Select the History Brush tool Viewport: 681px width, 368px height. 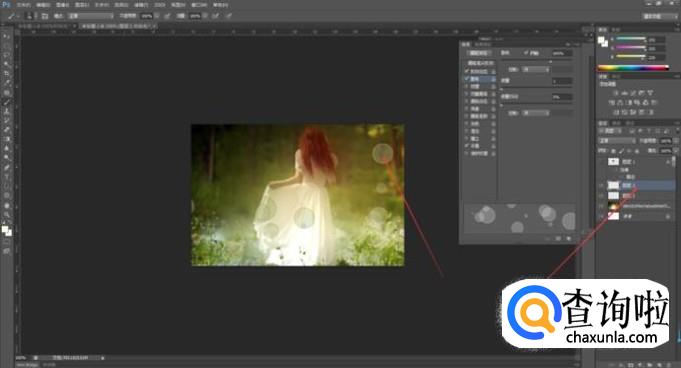click(7, 120)
